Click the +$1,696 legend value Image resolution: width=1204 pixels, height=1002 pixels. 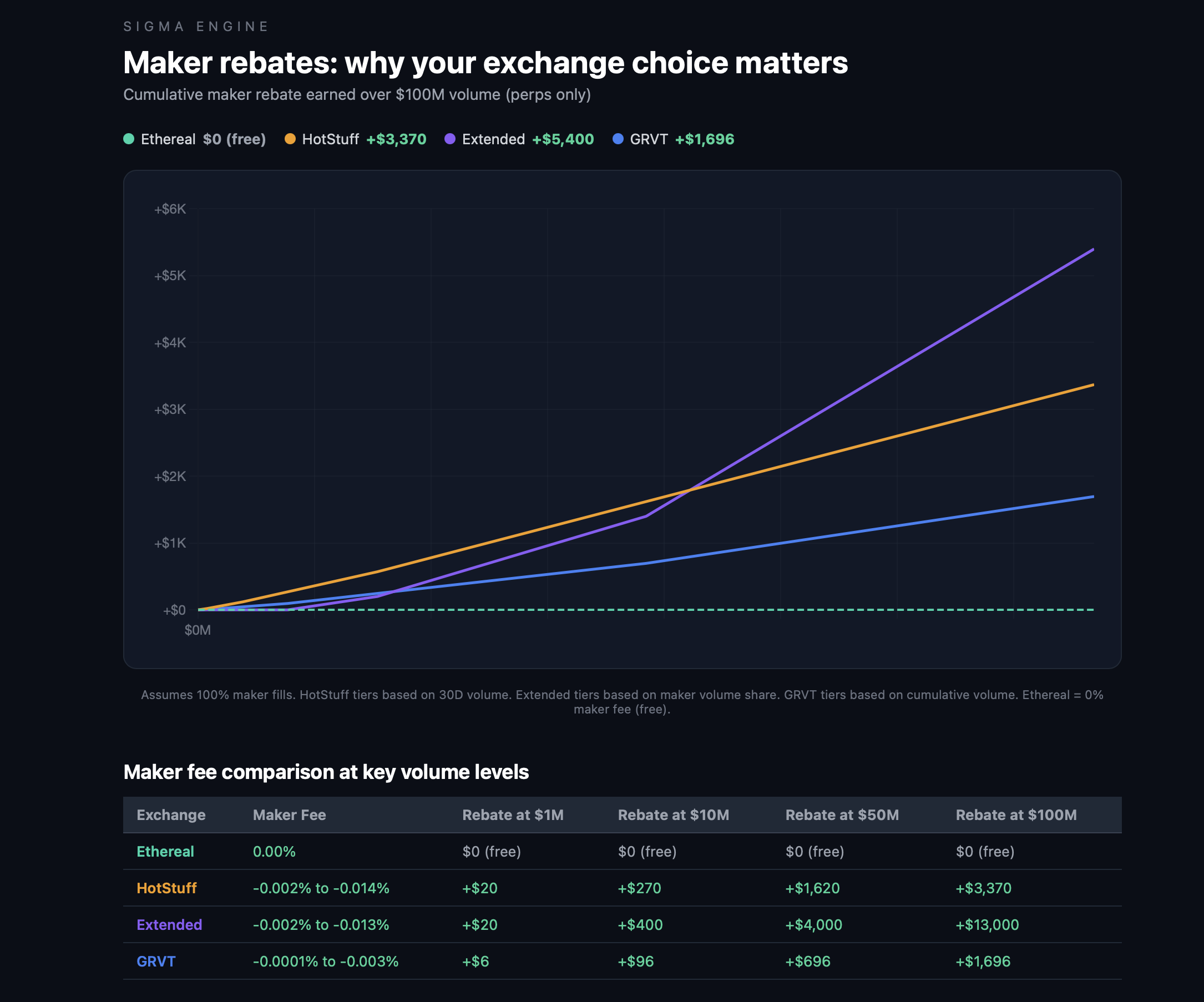[x=704, y=139]
